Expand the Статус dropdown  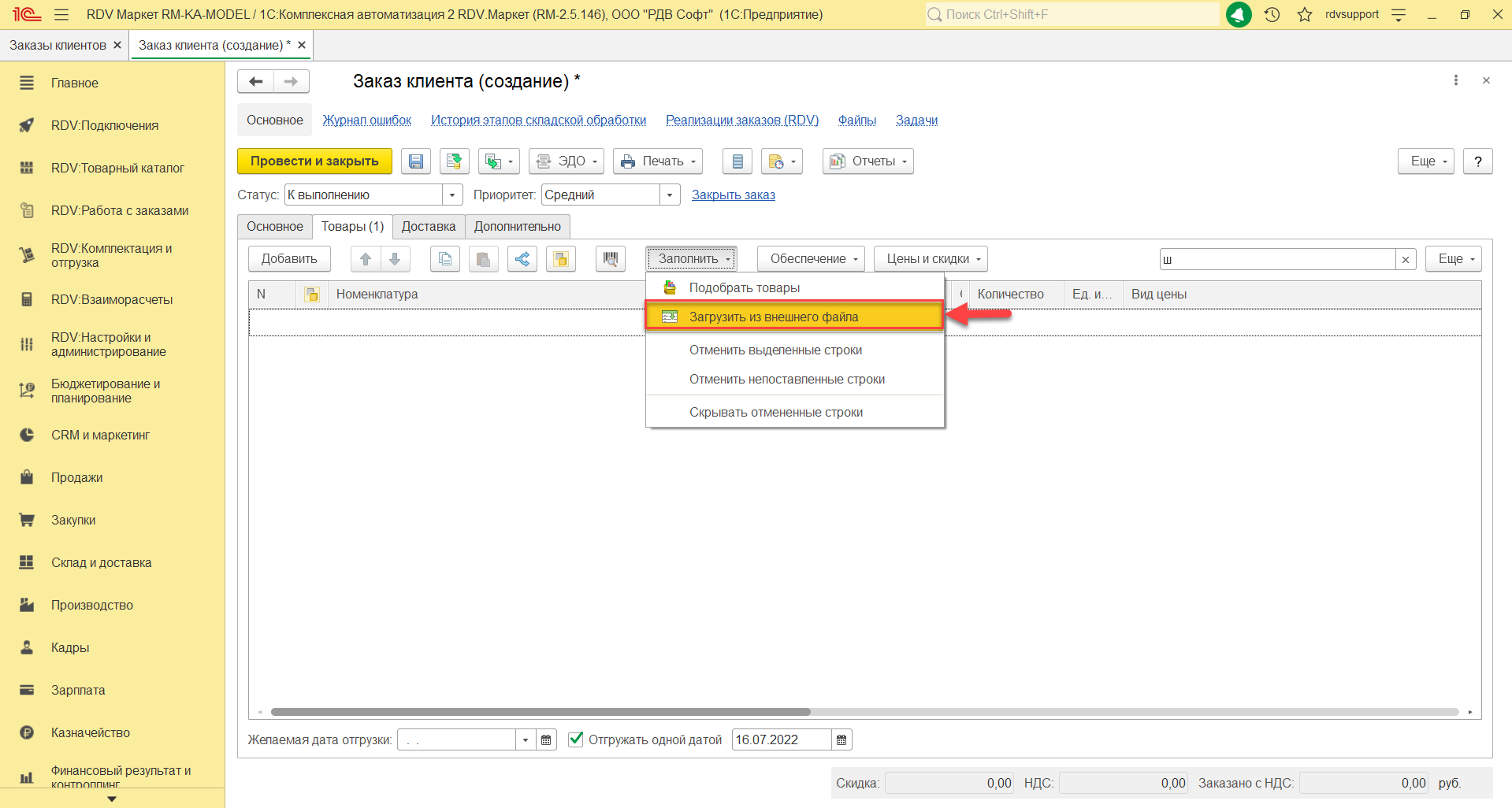(452, 195)
